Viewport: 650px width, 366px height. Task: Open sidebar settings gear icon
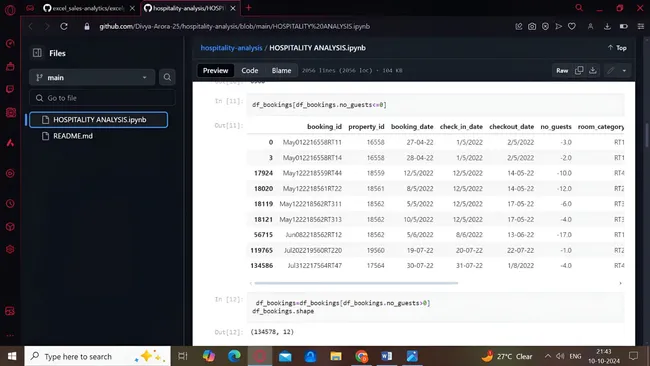(10, 249)
